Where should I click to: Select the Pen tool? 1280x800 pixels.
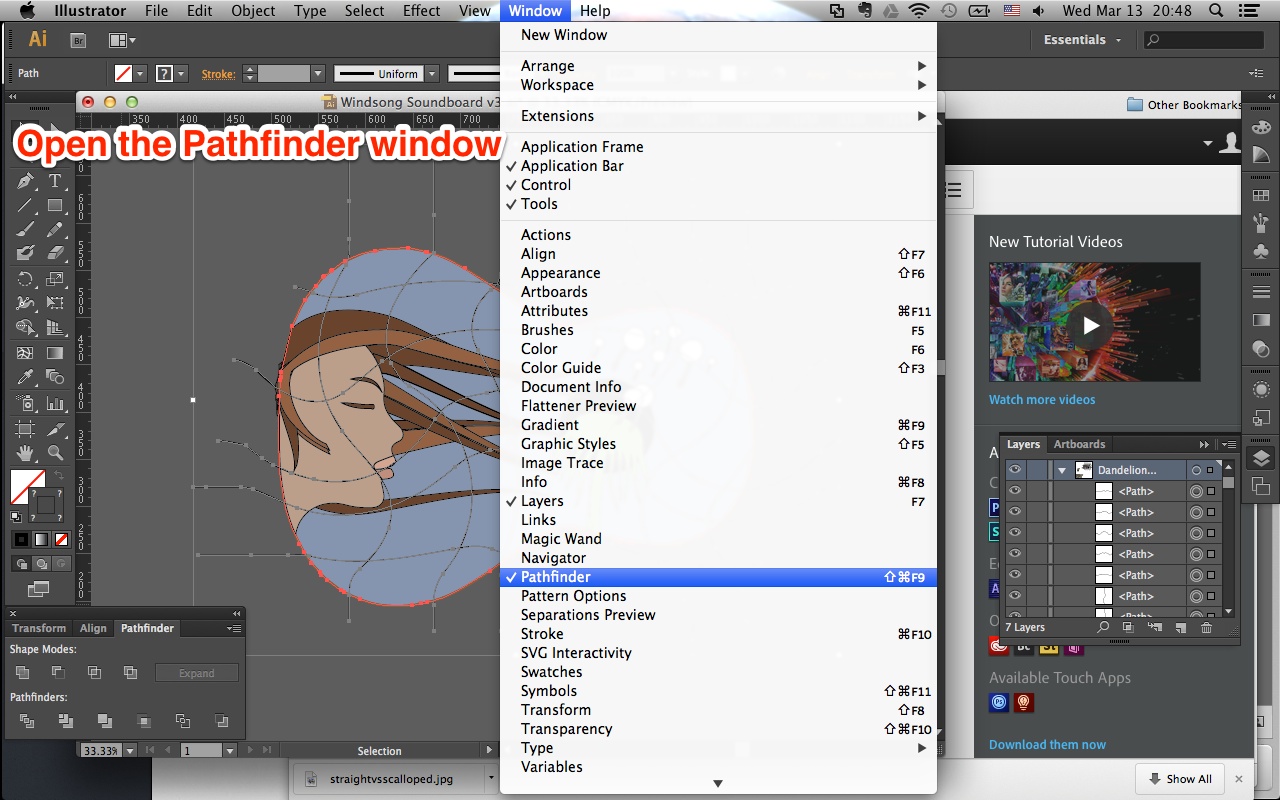(25, 181)
